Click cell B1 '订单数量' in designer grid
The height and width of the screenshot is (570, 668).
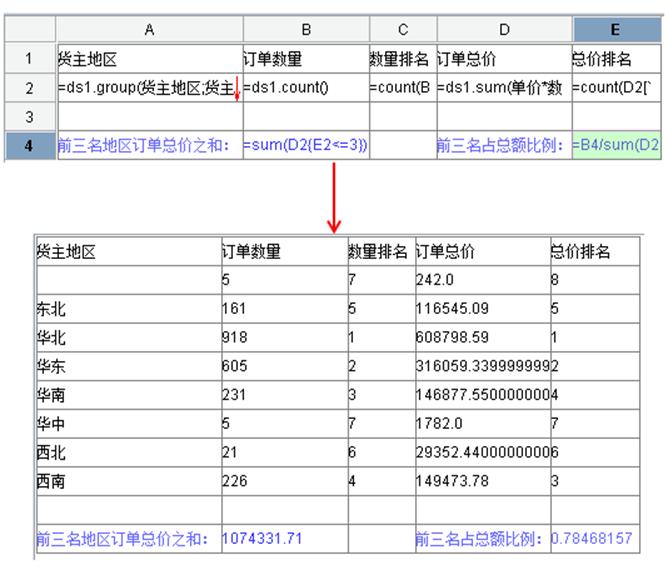click(x=306, y=58)
